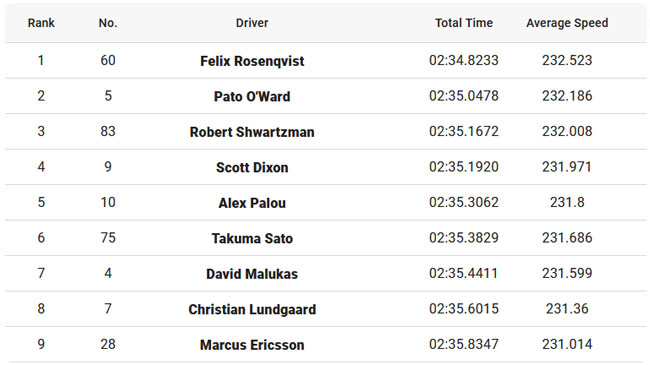This screenshot has height=365, width=650.
Task: Open Christian Lundgaard driver name
Action: pos(252,309)
